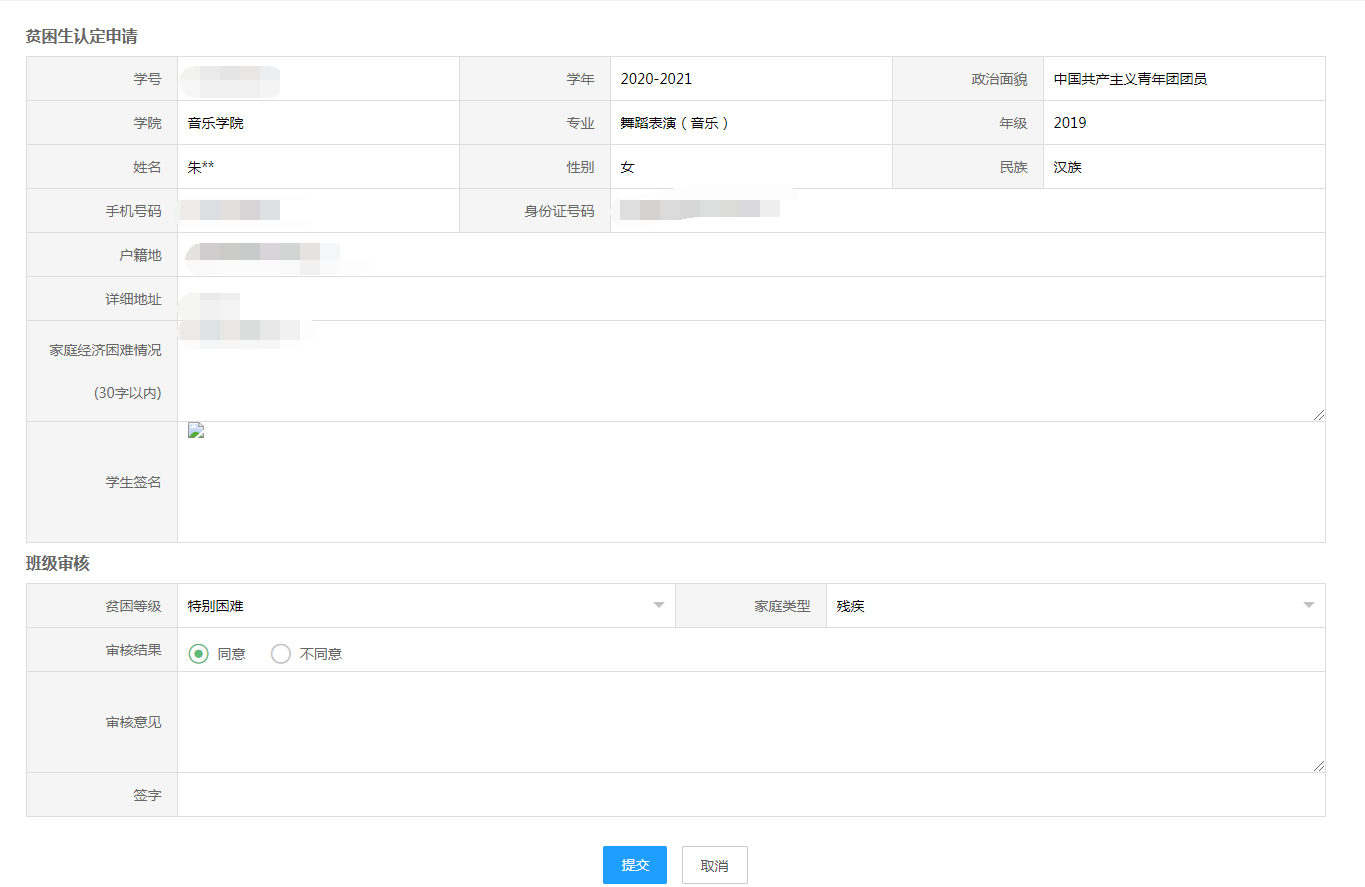Cancel with the 取消 button

714,865
